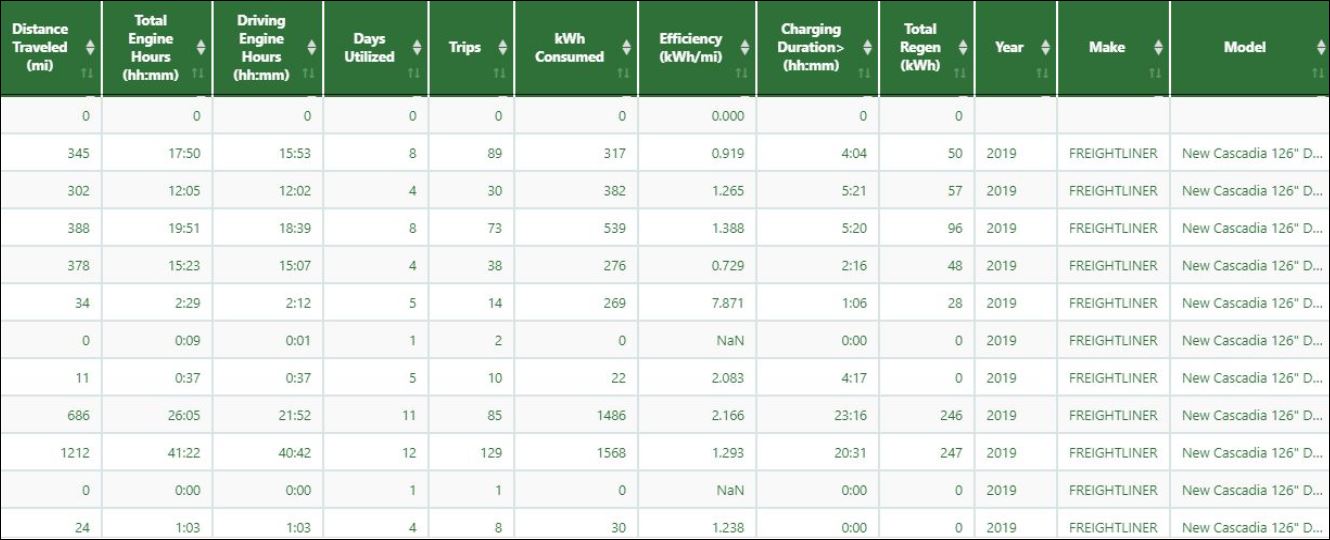The image size is (1330, 540).
Task: Click Trips column sort arrows
Action: (x=502, y=47)
